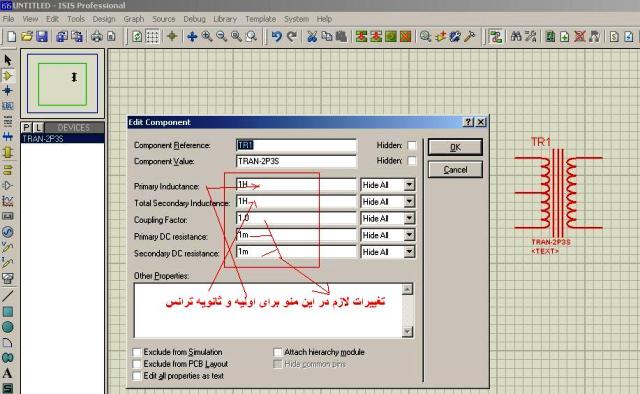This screenshot has width=640, height=394.
Task: Click the Undo arrow icon
Action: (276, 37)
